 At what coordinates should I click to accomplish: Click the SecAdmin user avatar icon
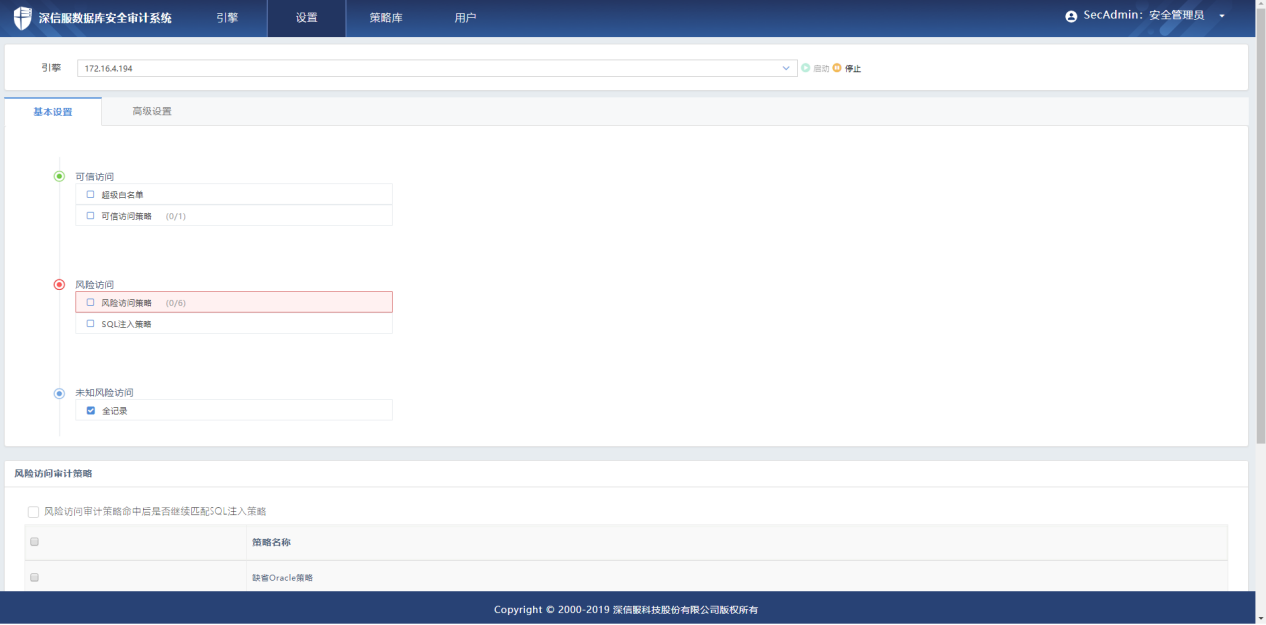[x=1072, y=17]
